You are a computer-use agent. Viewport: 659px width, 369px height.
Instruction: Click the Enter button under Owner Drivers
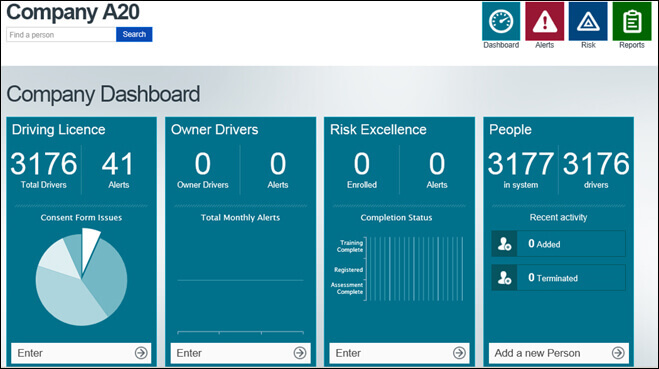point(240,353)
